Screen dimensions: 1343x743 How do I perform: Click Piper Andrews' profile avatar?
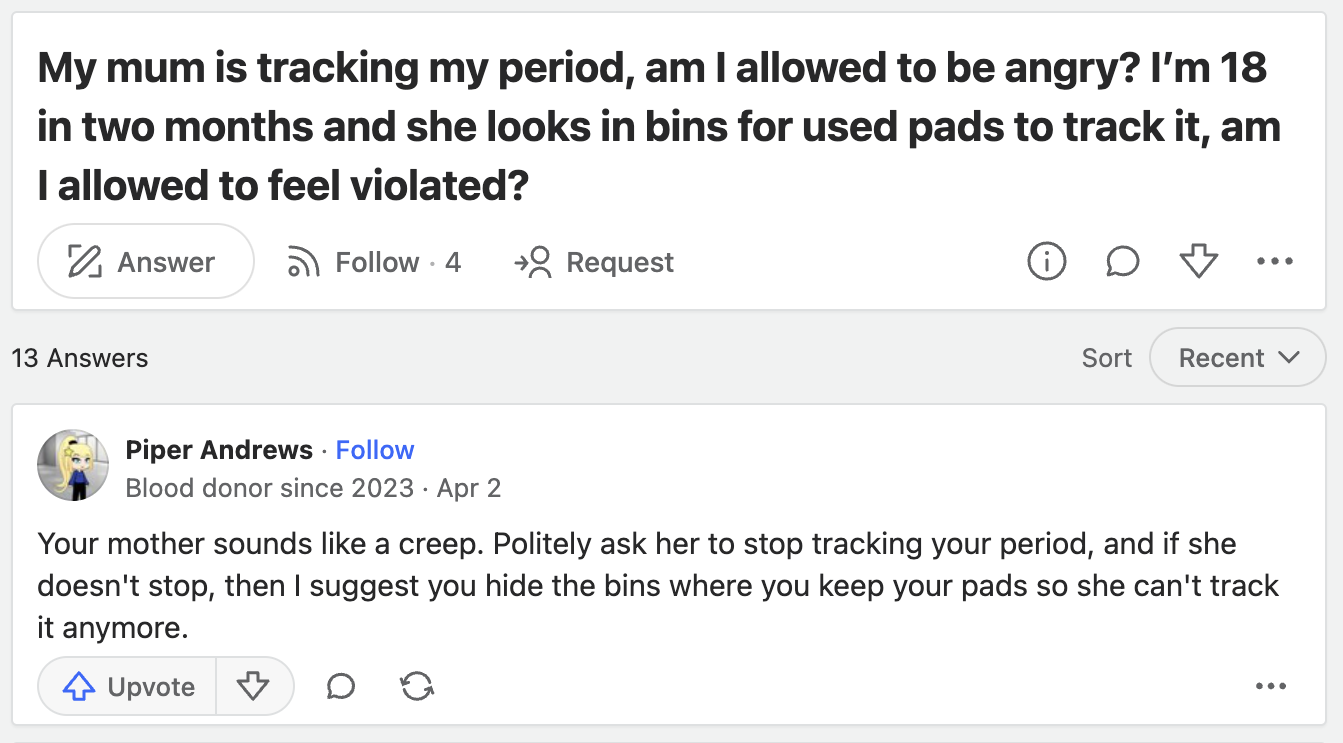tap(73, 465)
